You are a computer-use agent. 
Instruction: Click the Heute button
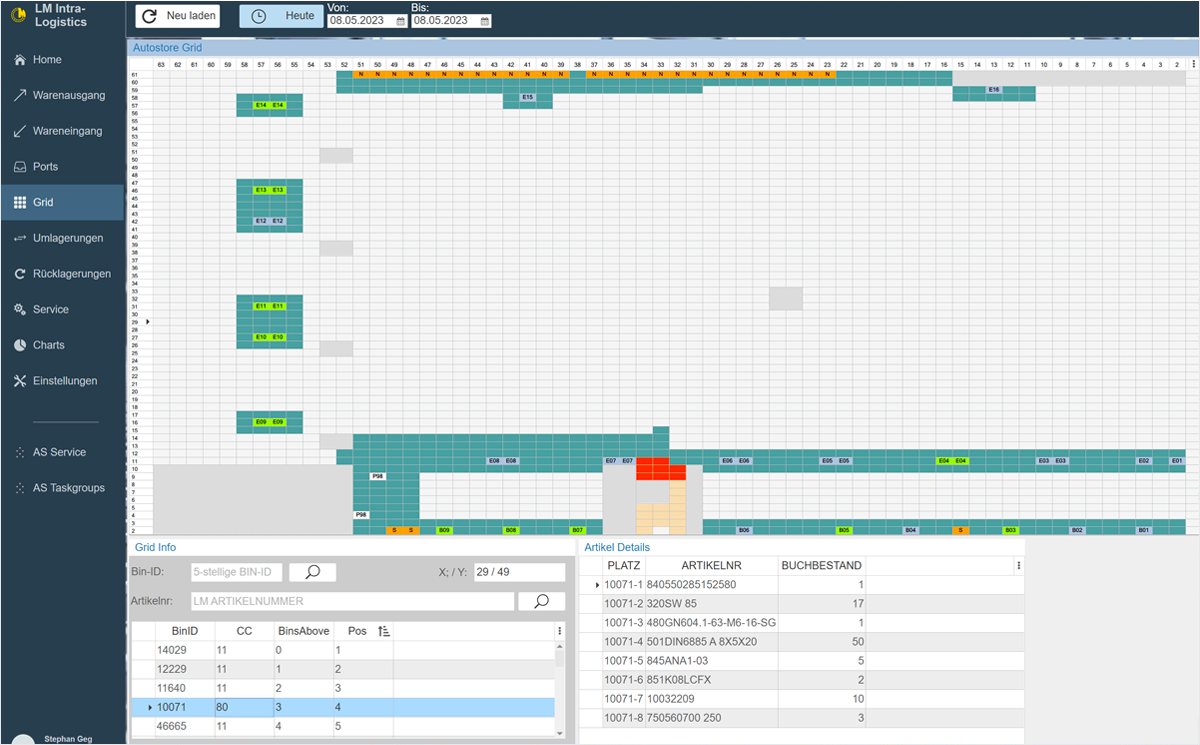[x=282, y=16]
